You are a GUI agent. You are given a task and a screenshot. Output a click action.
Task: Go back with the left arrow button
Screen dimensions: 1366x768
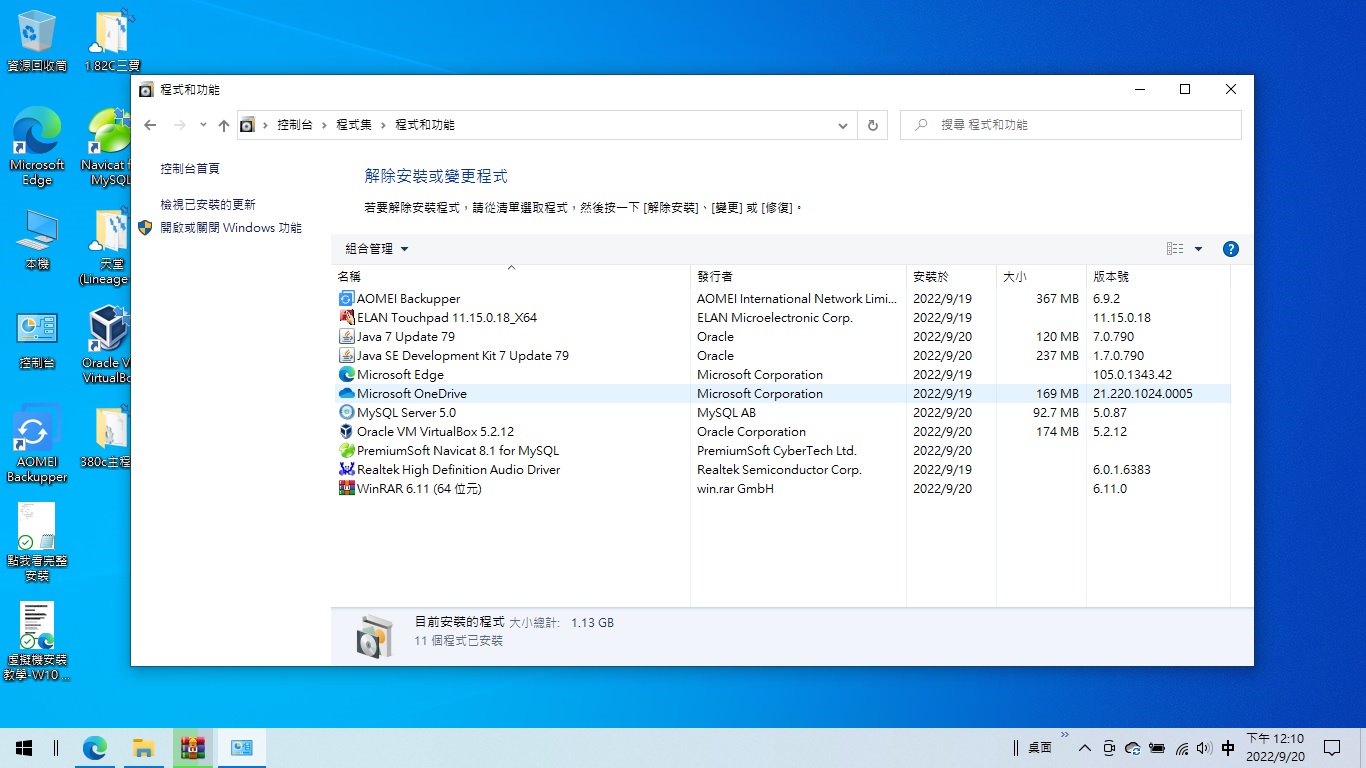150,125
